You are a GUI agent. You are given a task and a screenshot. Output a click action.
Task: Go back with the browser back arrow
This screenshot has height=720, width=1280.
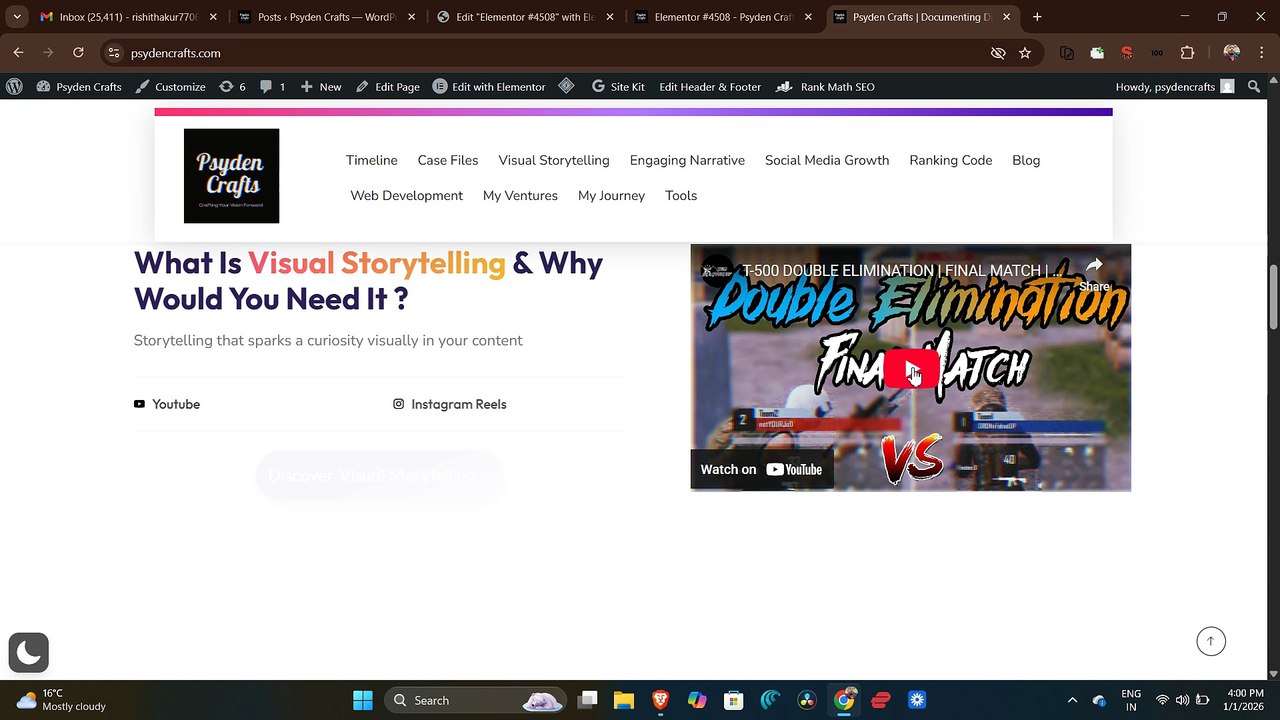(x=18, y=53)
